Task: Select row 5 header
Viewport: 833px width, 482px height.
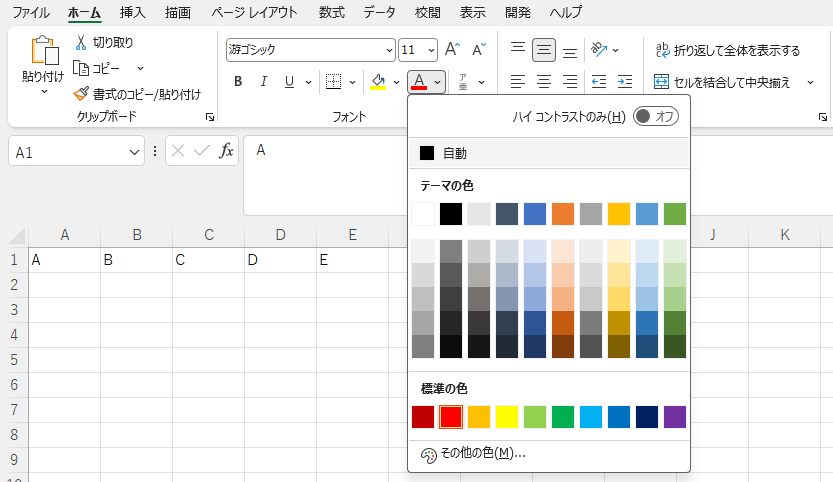Action: 14,360
